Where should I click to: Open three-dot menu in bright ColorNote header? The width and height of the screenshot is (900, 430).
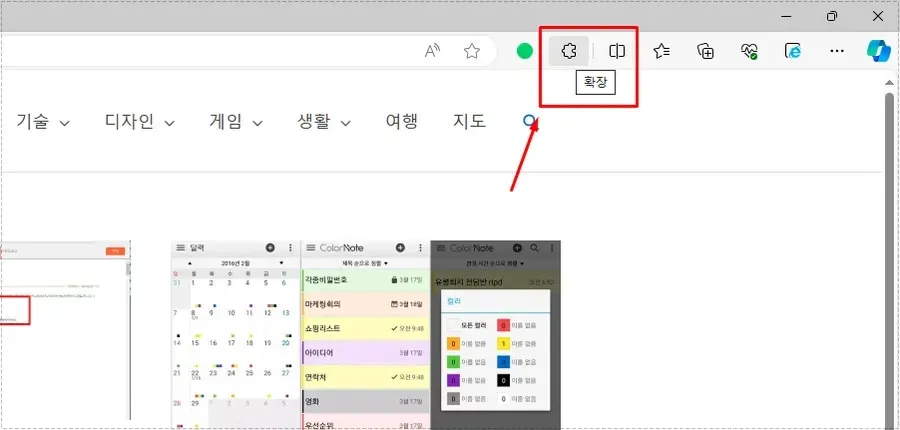pos(421,248)
